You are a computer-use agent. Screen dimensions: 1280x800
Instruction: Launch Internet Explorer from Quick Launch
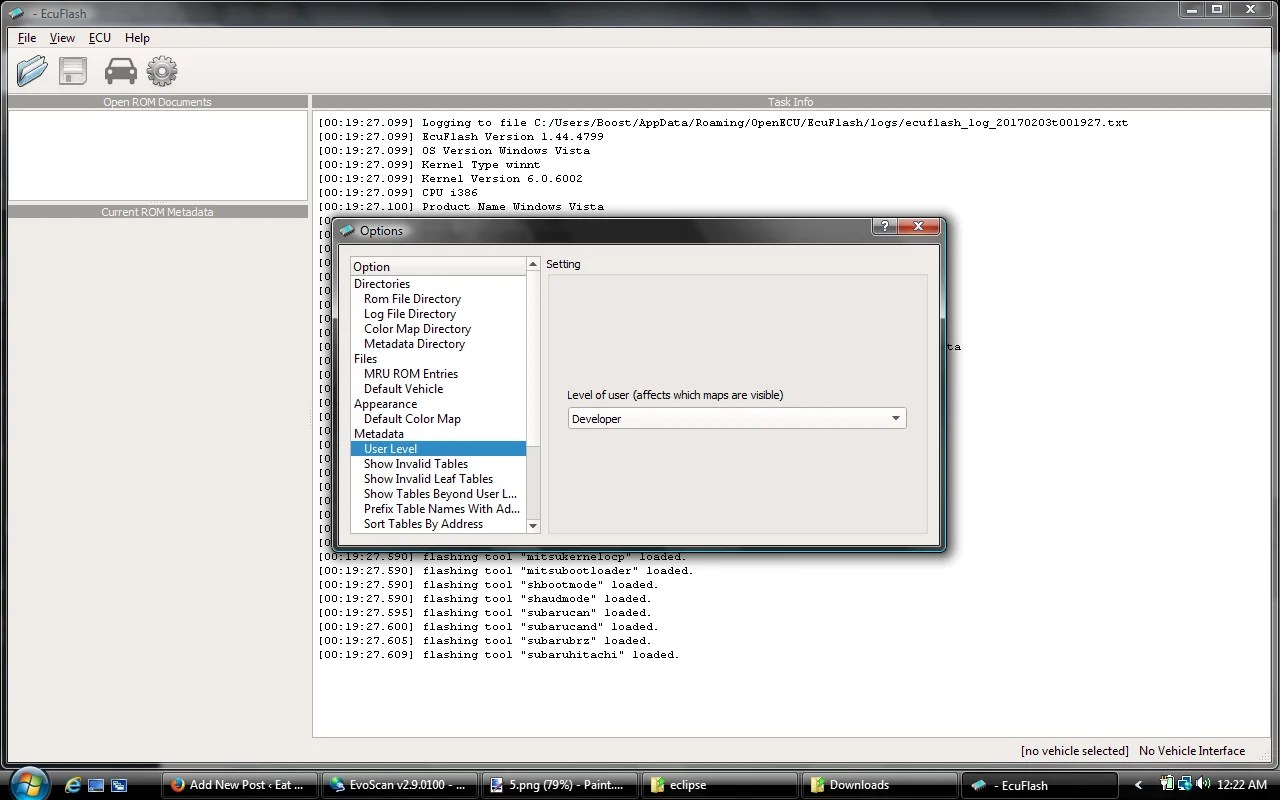tap(73, 785)
